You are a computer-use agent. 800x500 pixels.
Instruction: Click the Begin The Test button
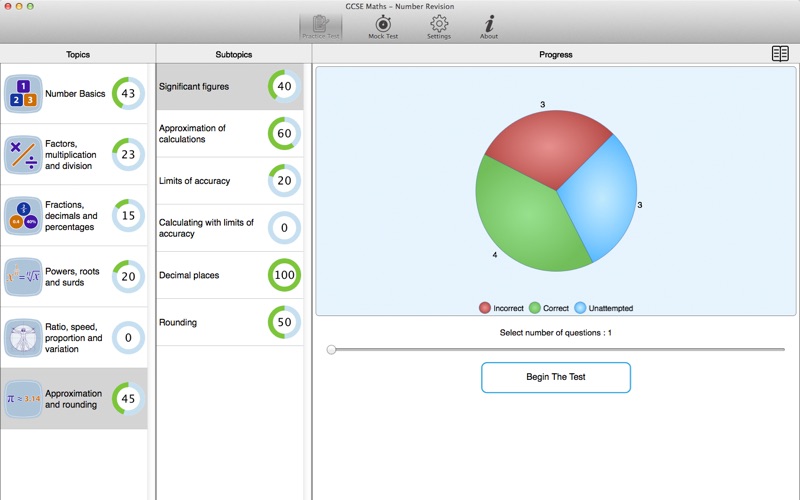coord(556,378)
